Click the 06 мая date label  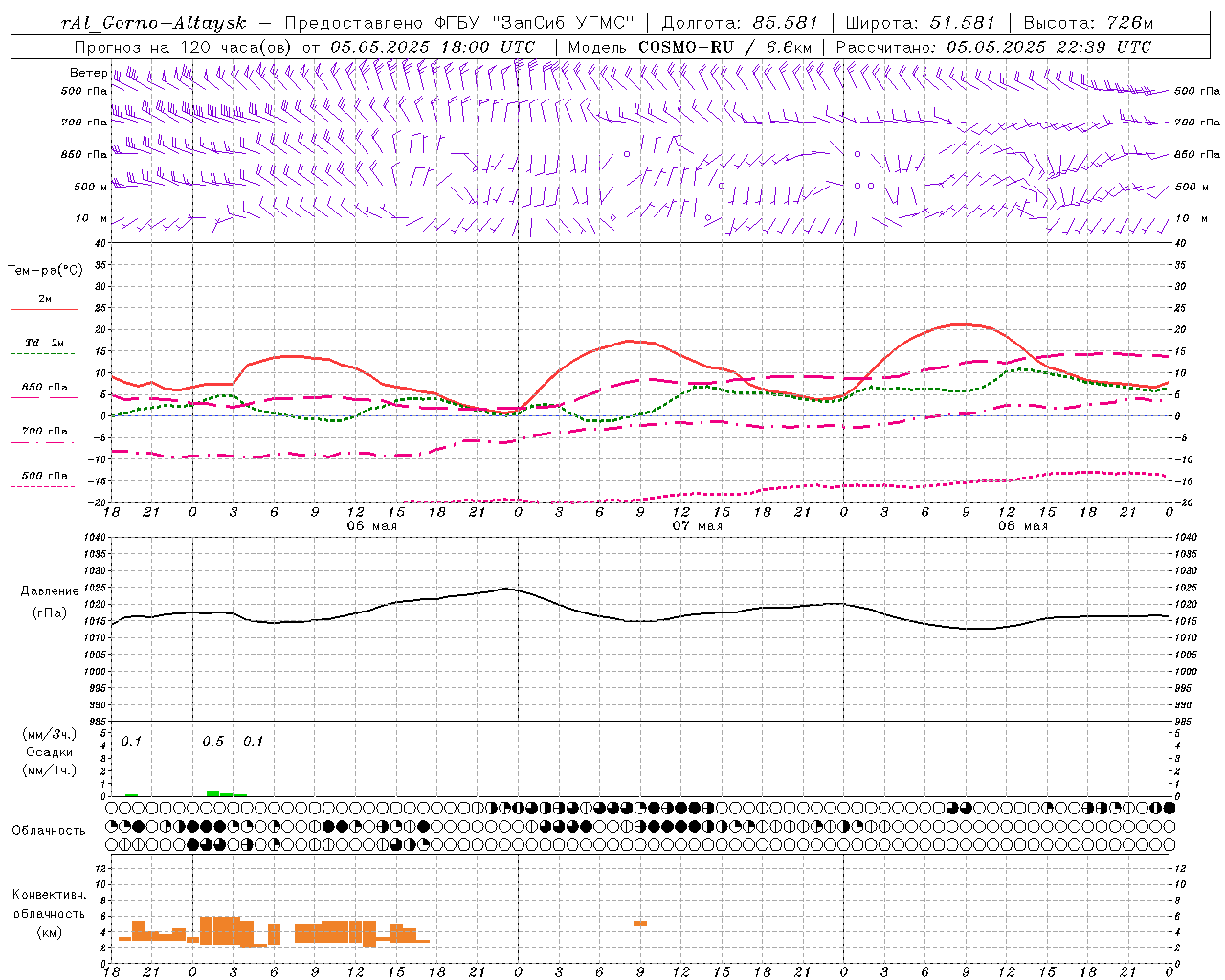(371, 526)
